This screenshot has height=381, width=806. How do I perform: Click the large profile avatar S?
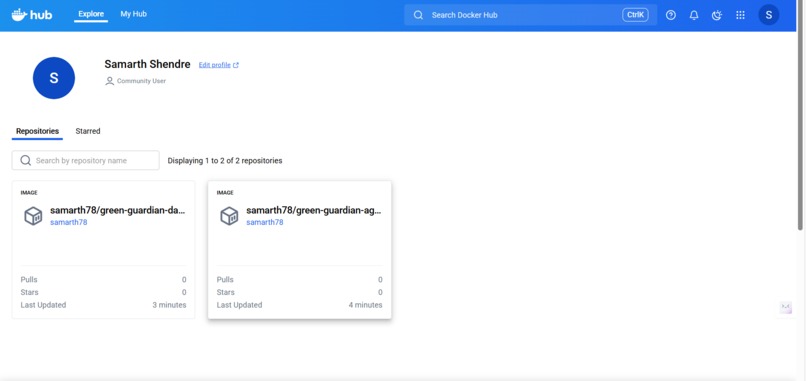[x=54, y=78]
